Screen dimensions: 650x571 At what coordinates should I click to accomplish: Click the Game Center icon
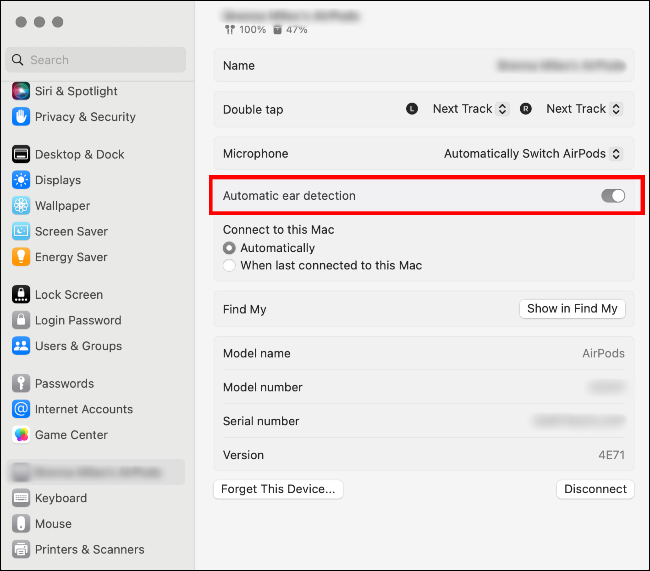point(21,435)
